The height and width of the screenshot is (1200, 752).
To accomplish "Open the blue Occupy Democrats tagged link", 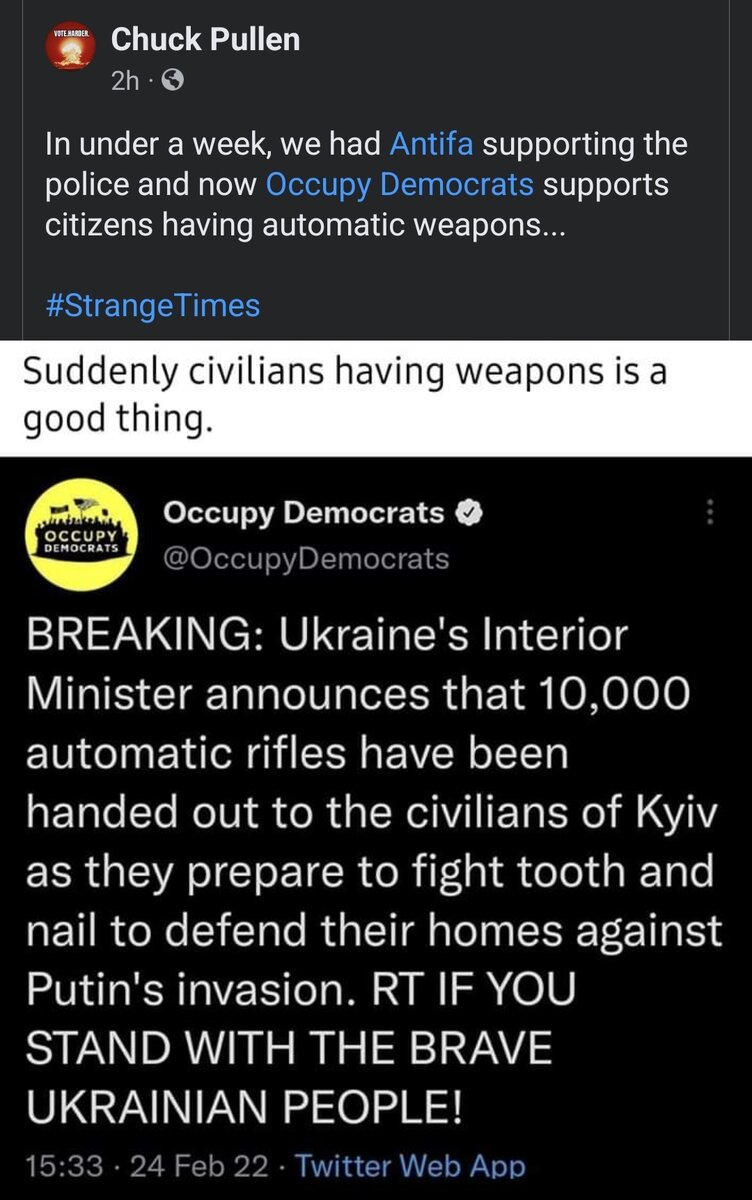I will click(399, 184).
